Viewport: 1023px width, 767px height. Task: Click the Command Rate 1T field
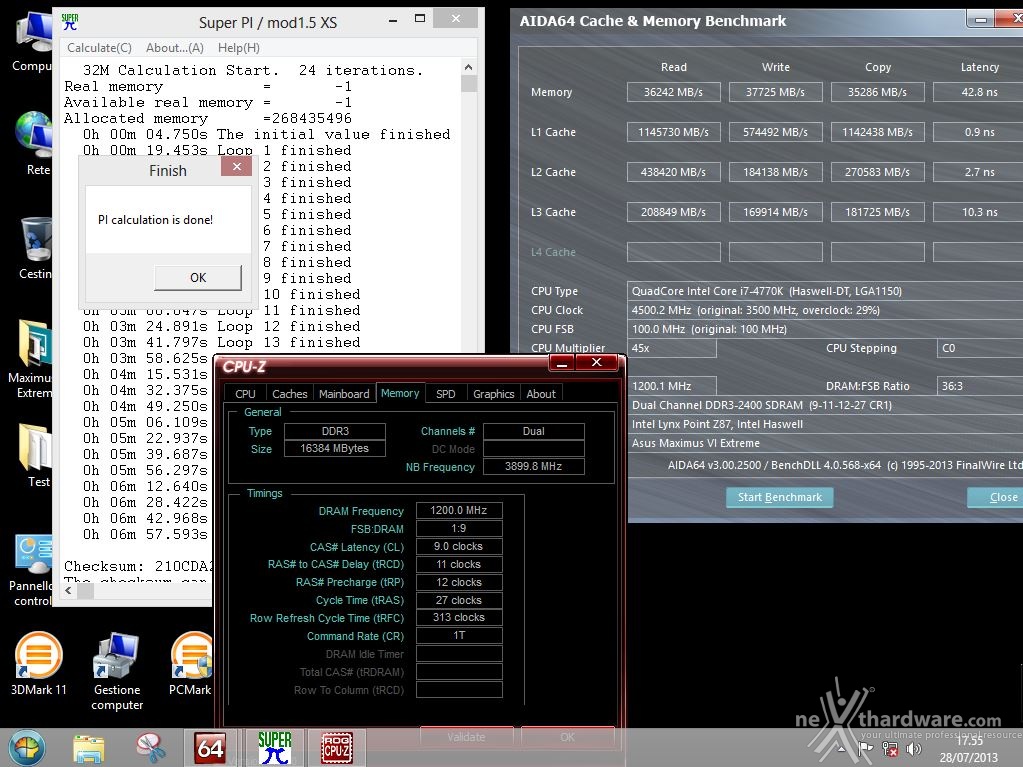(x=459, y=635)
